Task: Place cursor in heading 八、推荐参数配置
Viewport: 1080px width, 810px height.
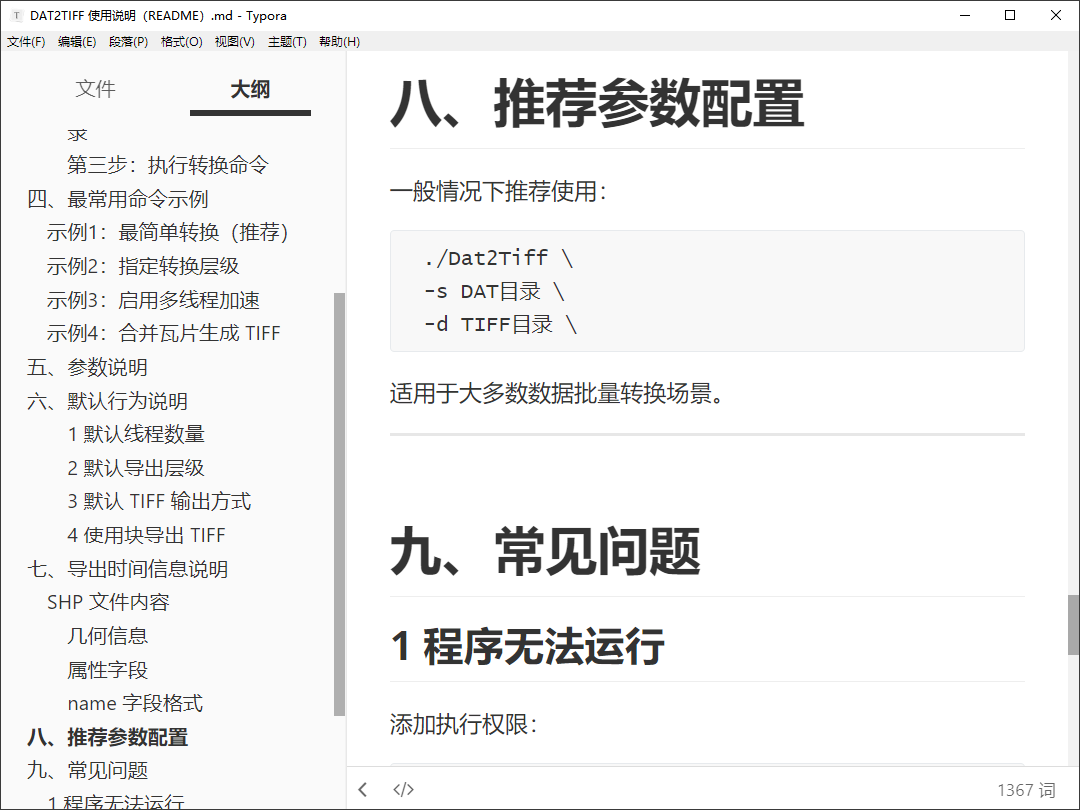Action: point(597,103)
